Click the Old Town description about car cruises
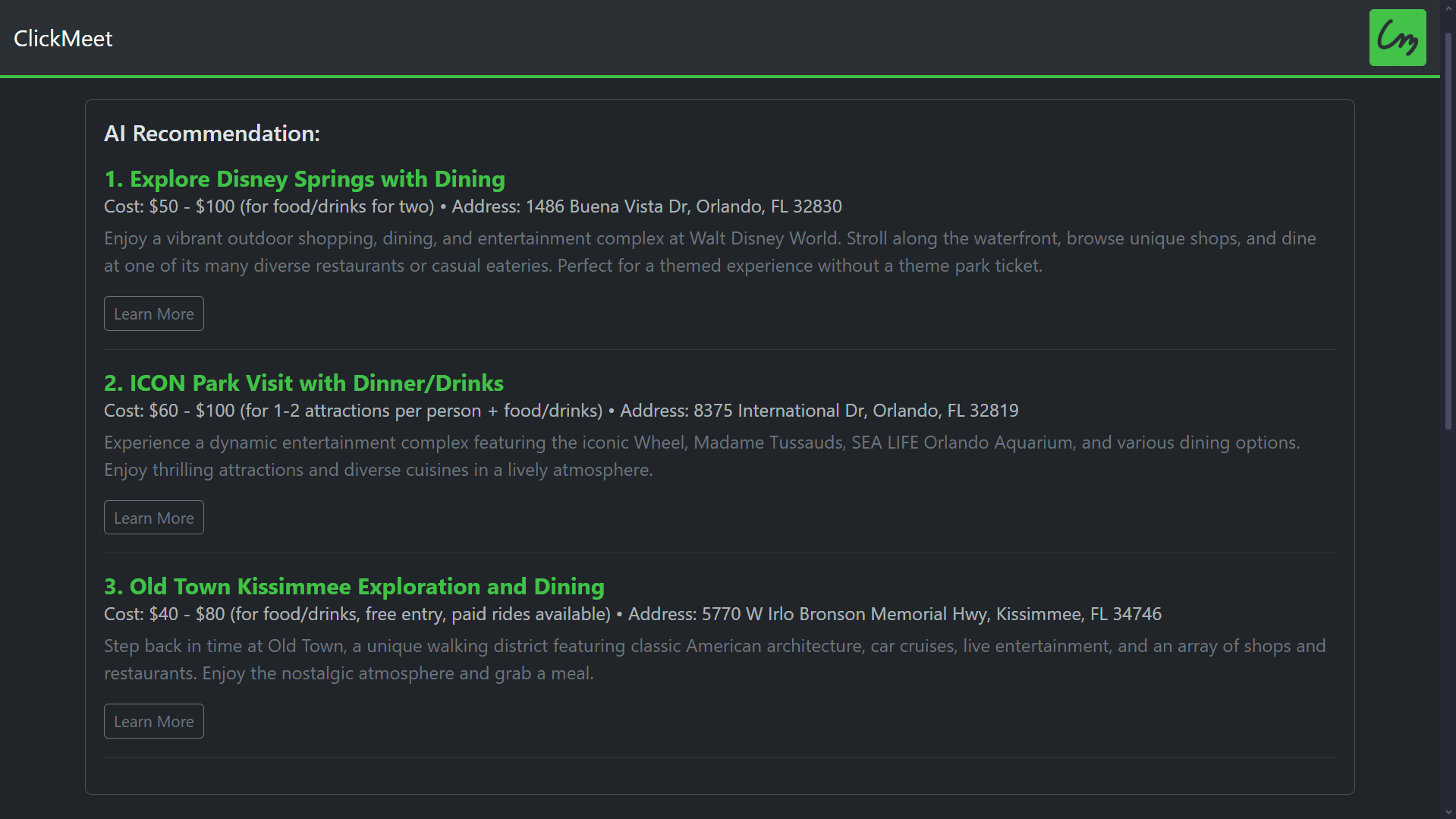The height and width of the screenshot is (819, 1456). pos(715,660)
